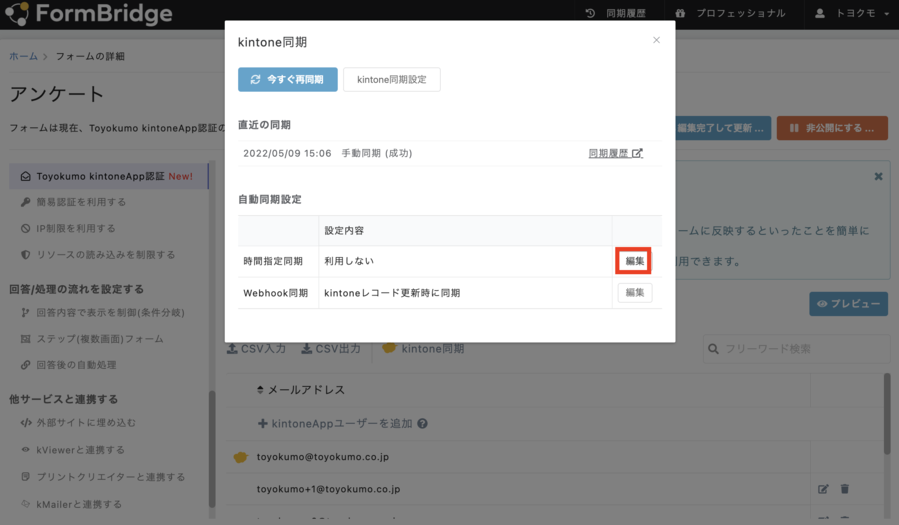Click the sidebar vertical scrollbar
Screen dimensions: 899x525
(212, 448)
